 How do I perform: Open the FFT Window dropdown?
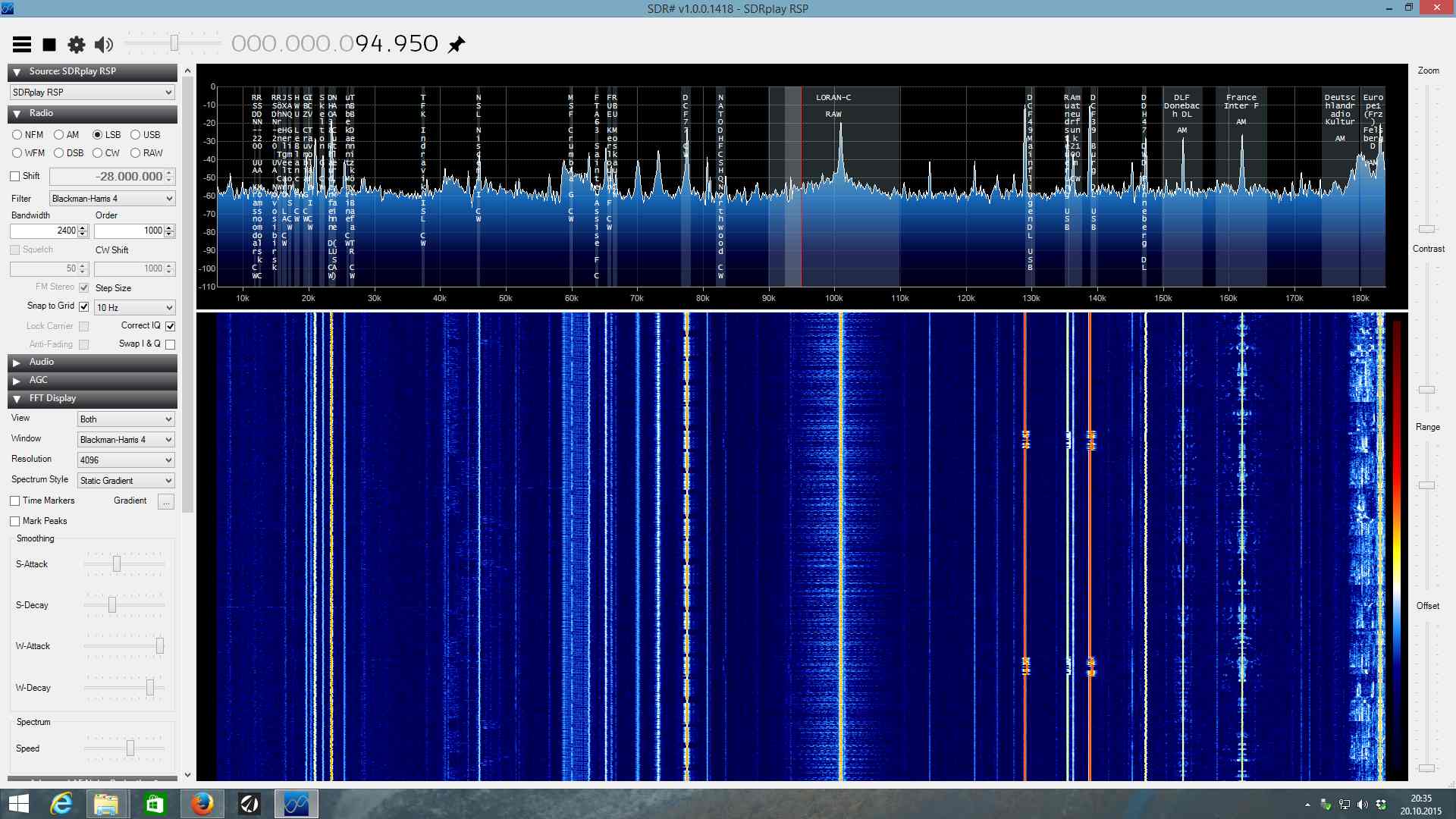click(x=126, y=440)
